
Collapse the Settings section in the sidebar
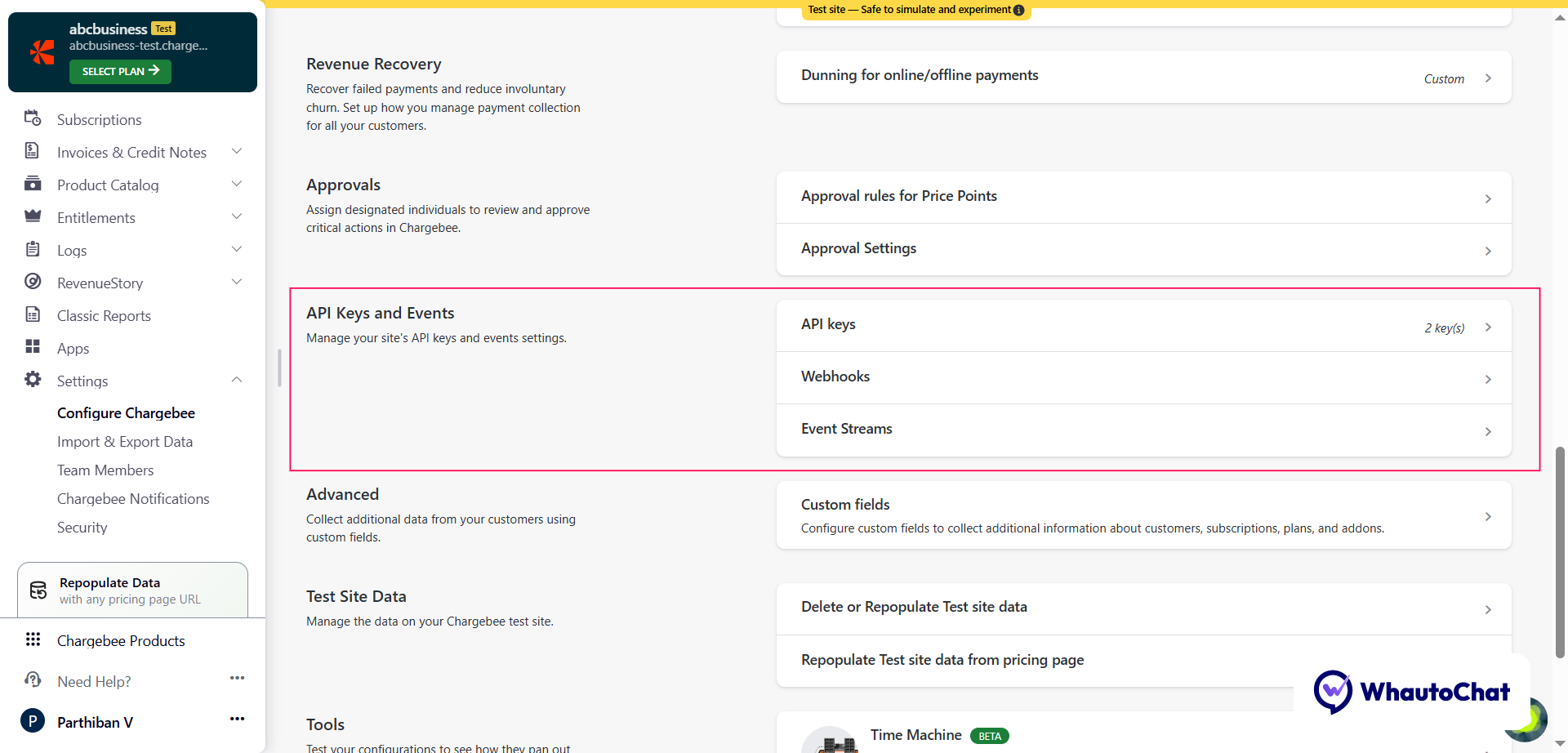coord(236,380)
